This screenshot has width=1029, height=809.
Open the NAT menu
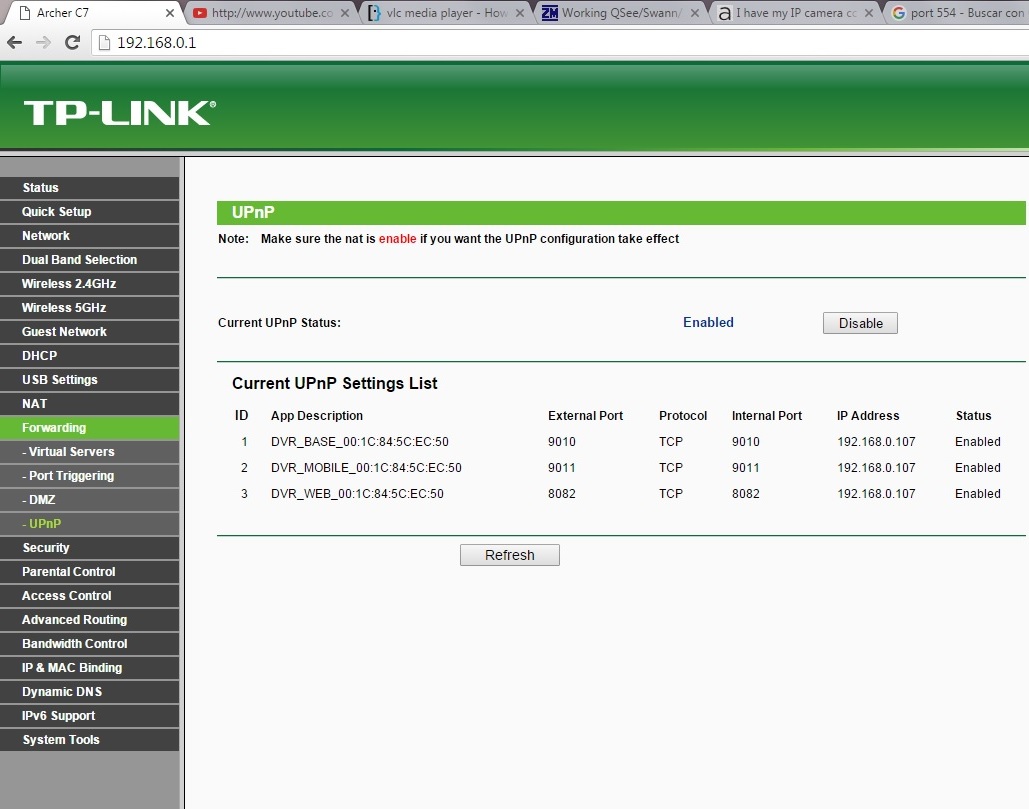click(x=89, y=404)
